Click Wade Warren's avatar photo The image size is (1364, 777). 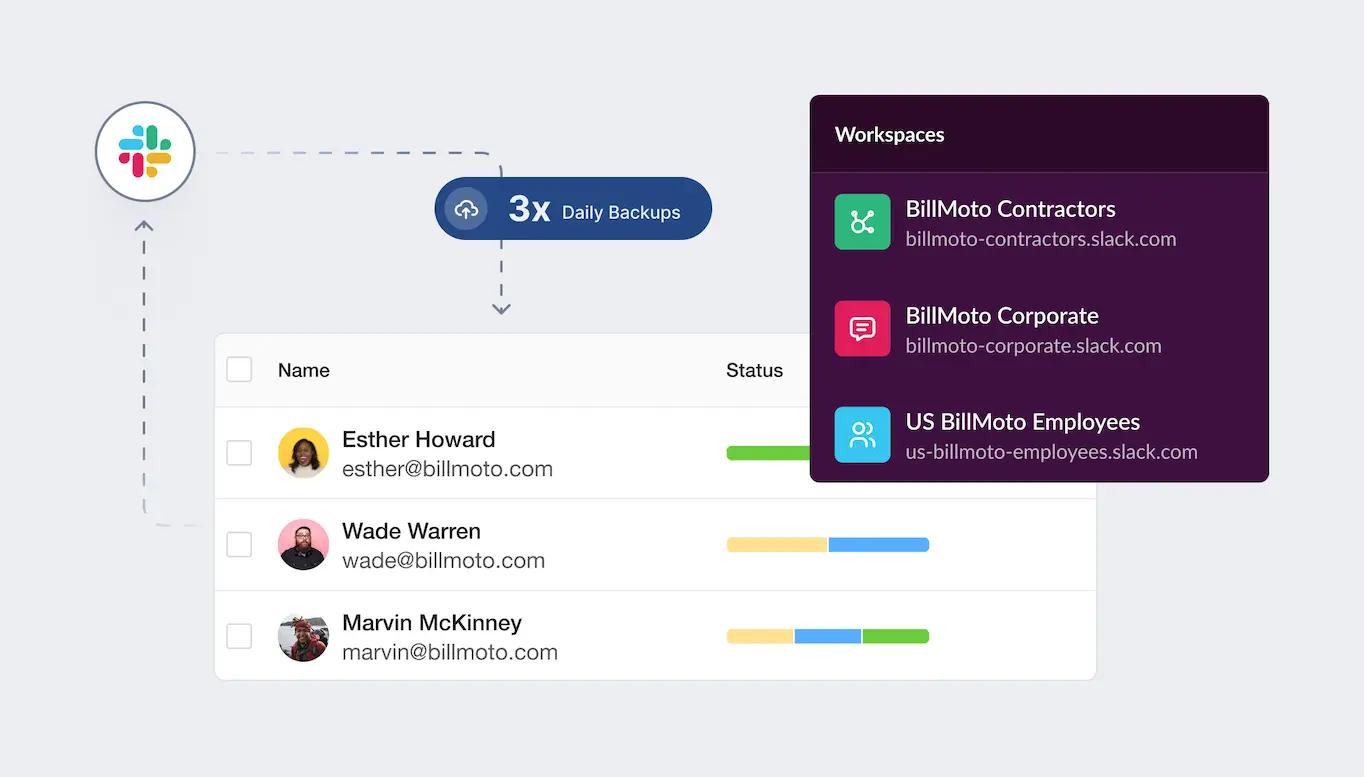tap(303, 544)
